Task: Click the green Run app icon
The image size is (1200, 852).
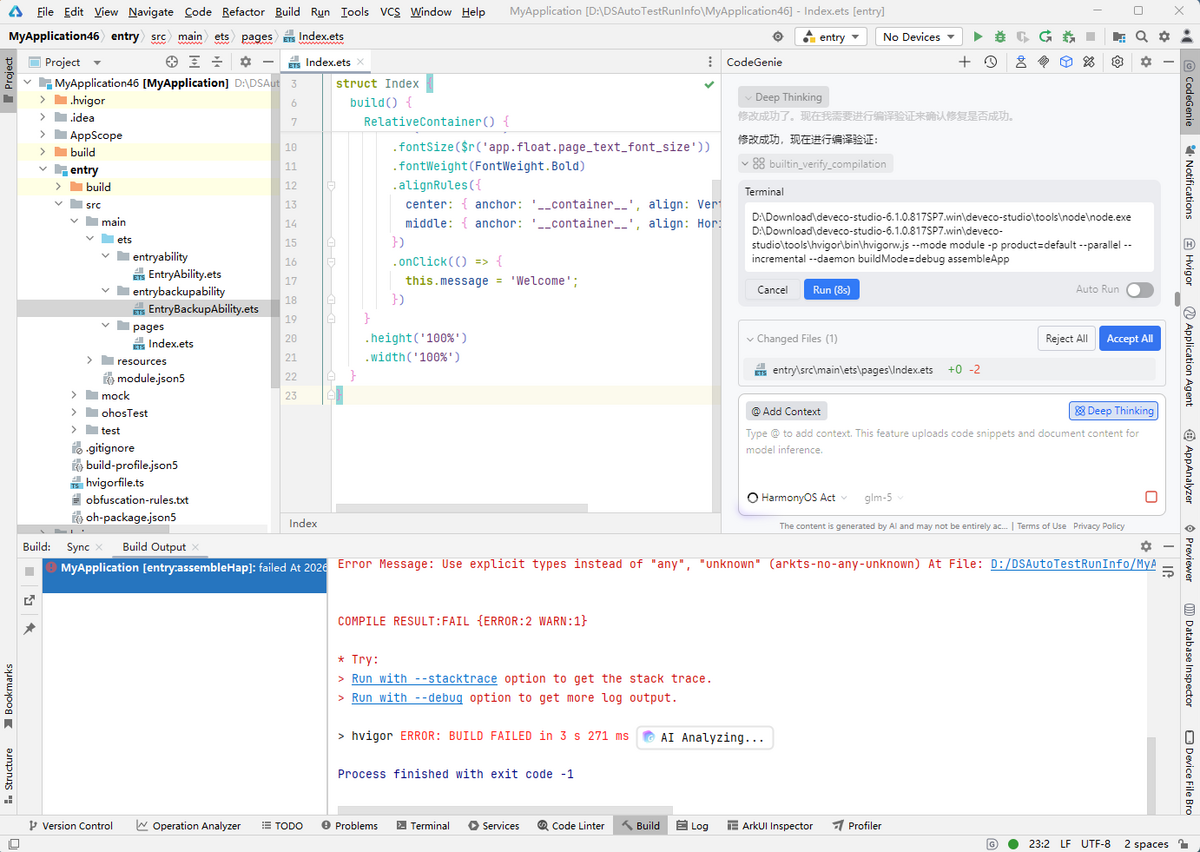Action: (978, 37)
